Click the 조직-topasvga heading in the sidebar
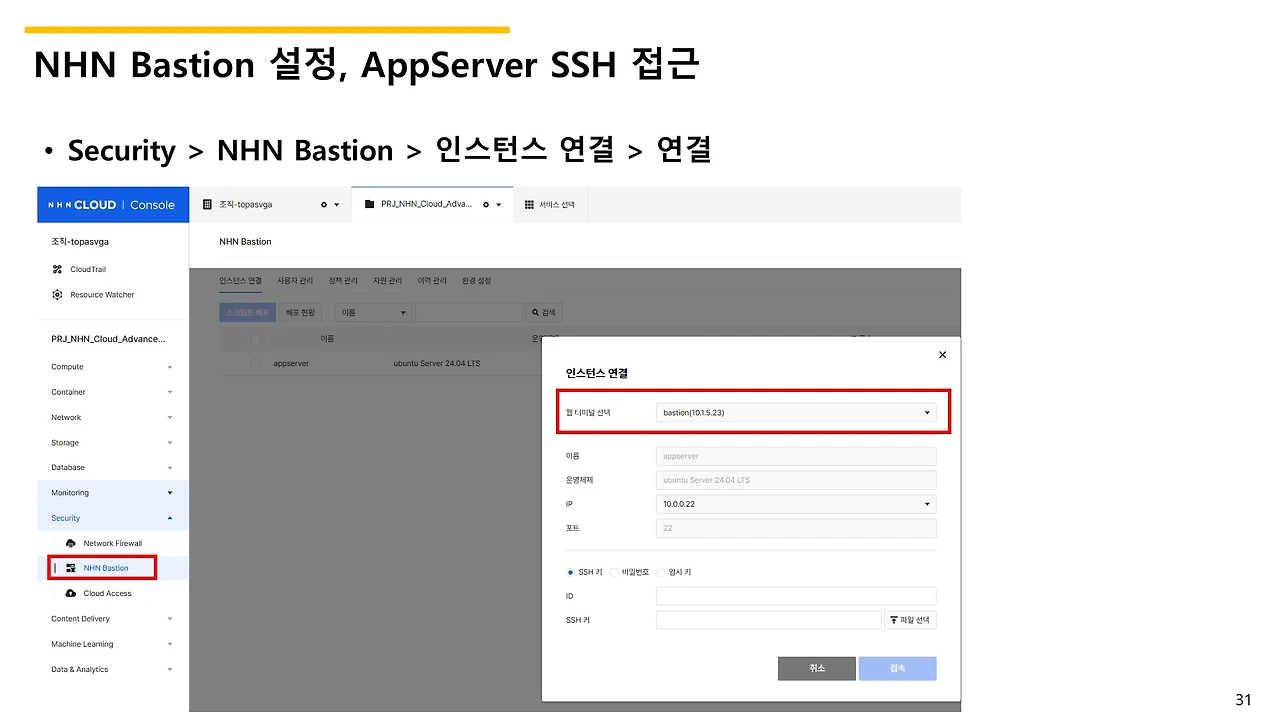 (79, 242)
